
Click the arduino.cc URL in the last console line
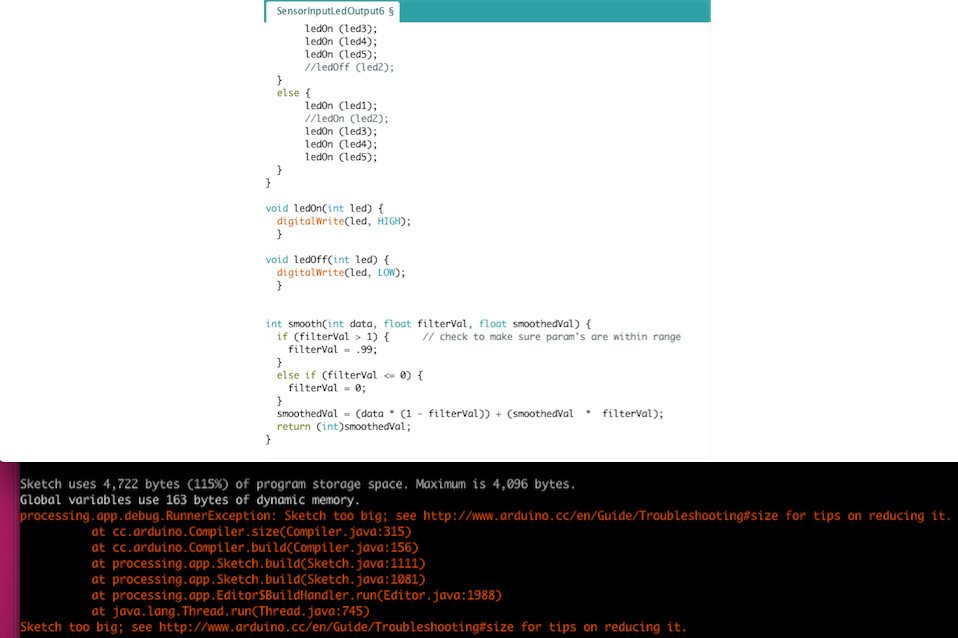pos(337,627)
